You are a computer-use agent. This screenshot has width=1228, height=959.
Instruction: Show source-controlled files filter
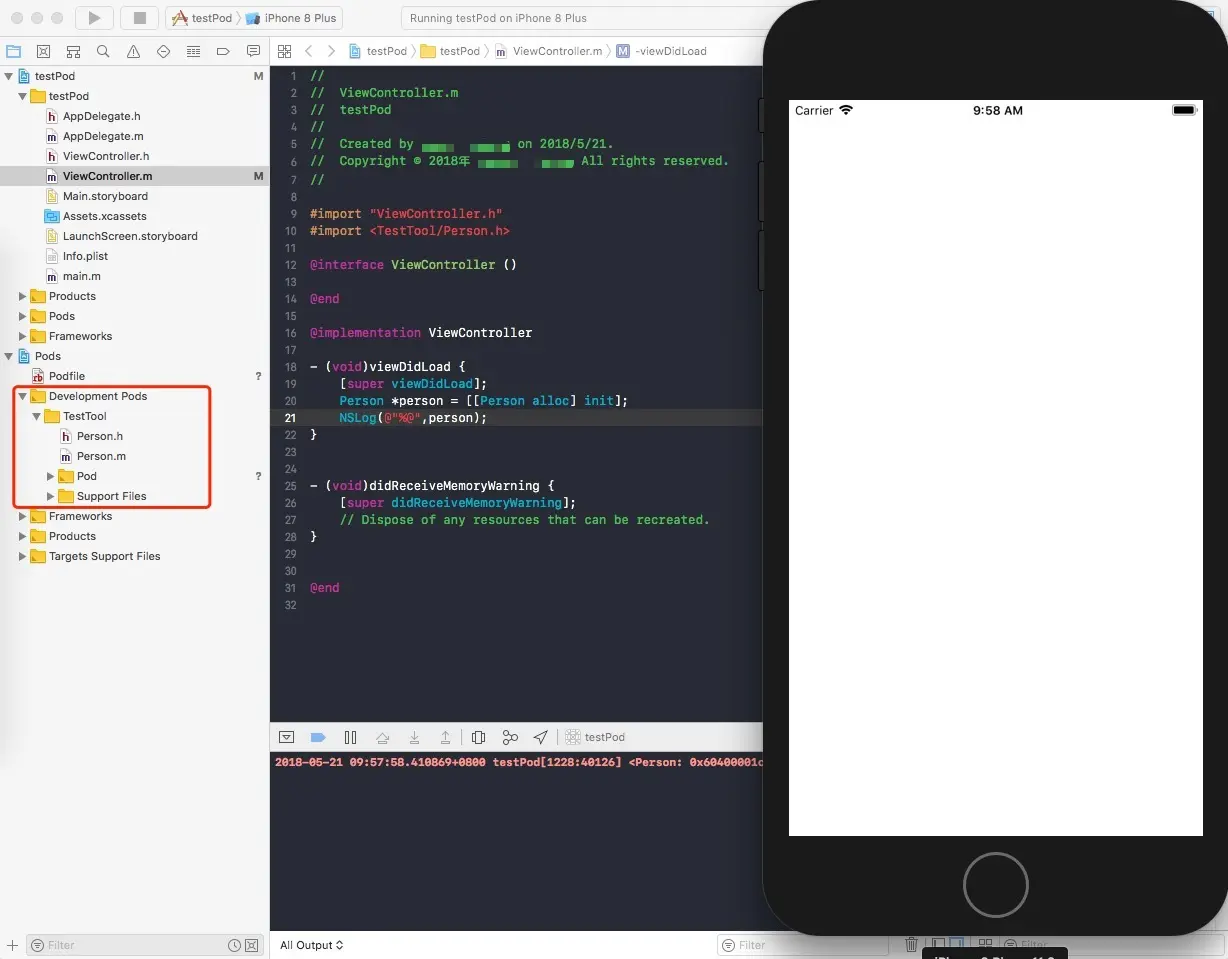tap(252, 945)
